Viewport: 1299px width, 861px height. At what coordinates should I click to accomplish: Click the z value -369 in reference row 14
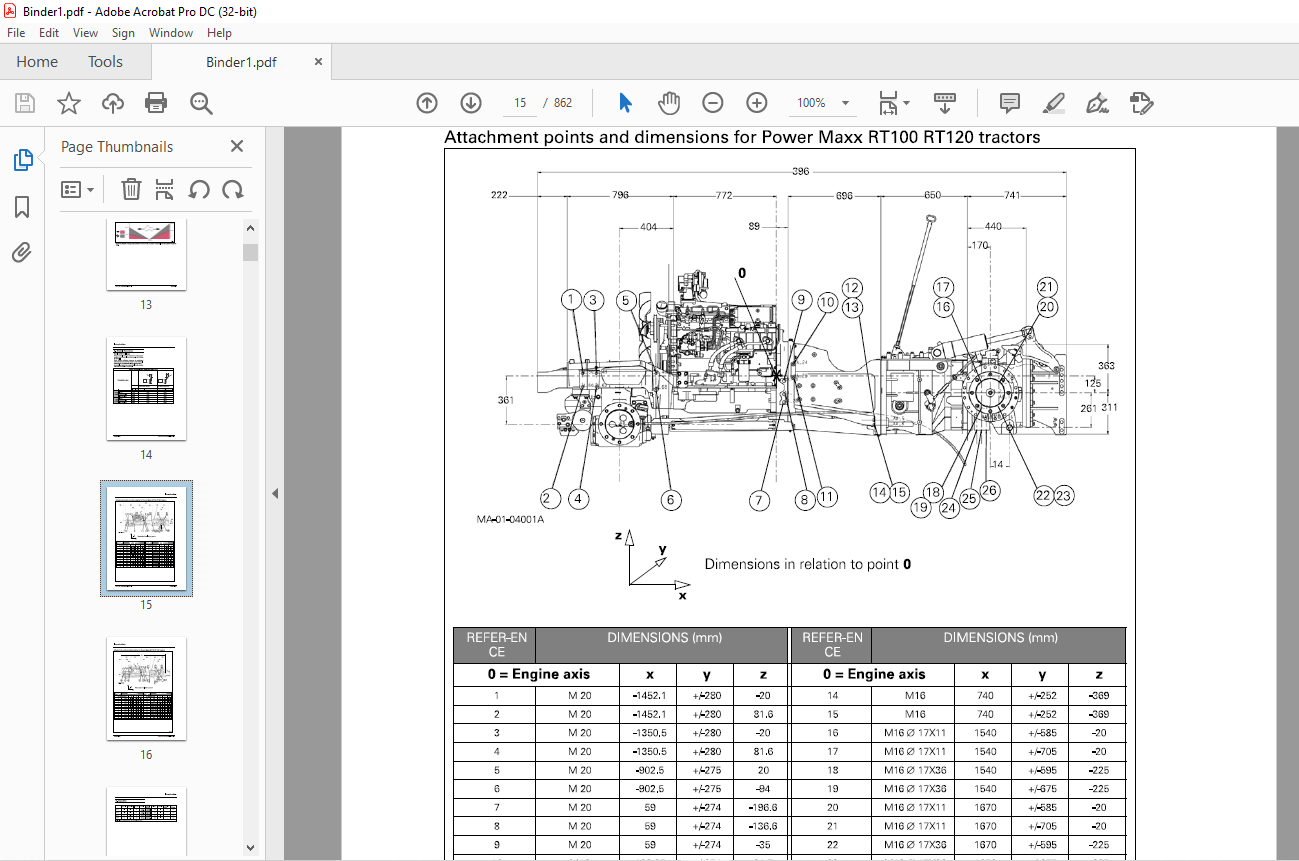pos(1098,696)
